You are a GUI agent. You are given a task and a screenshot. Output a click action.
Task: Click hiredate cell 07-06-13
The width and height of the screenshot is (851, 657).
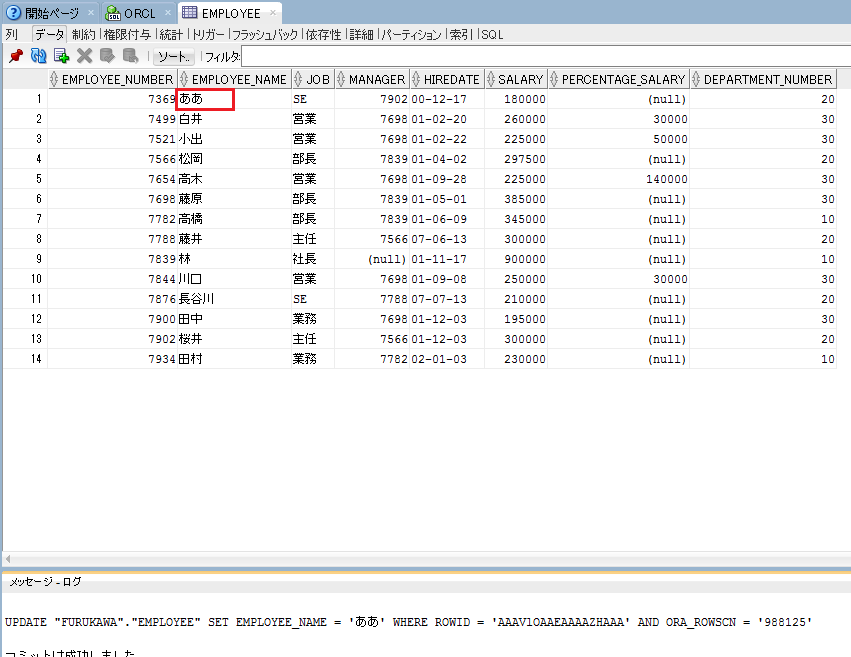point(447,239)
